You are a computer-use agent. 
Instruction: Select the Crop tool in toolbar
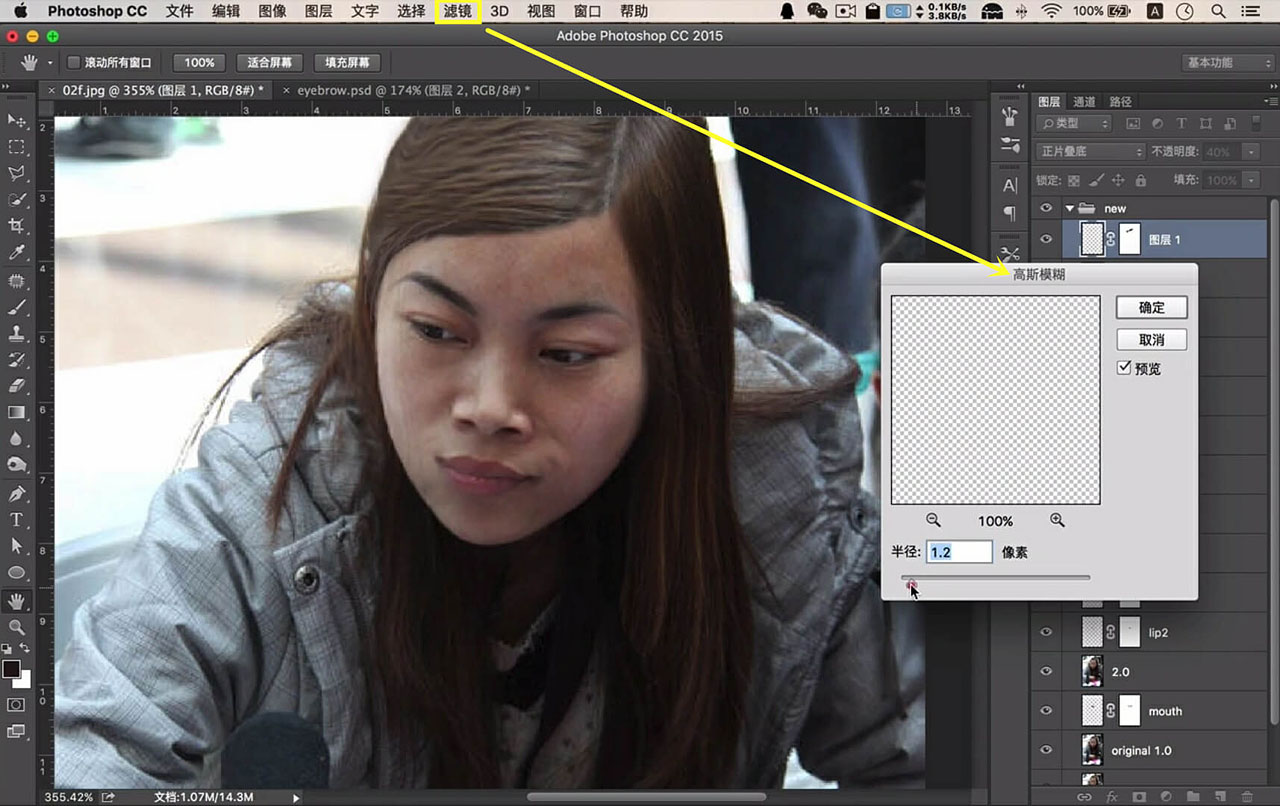point(16,226)
